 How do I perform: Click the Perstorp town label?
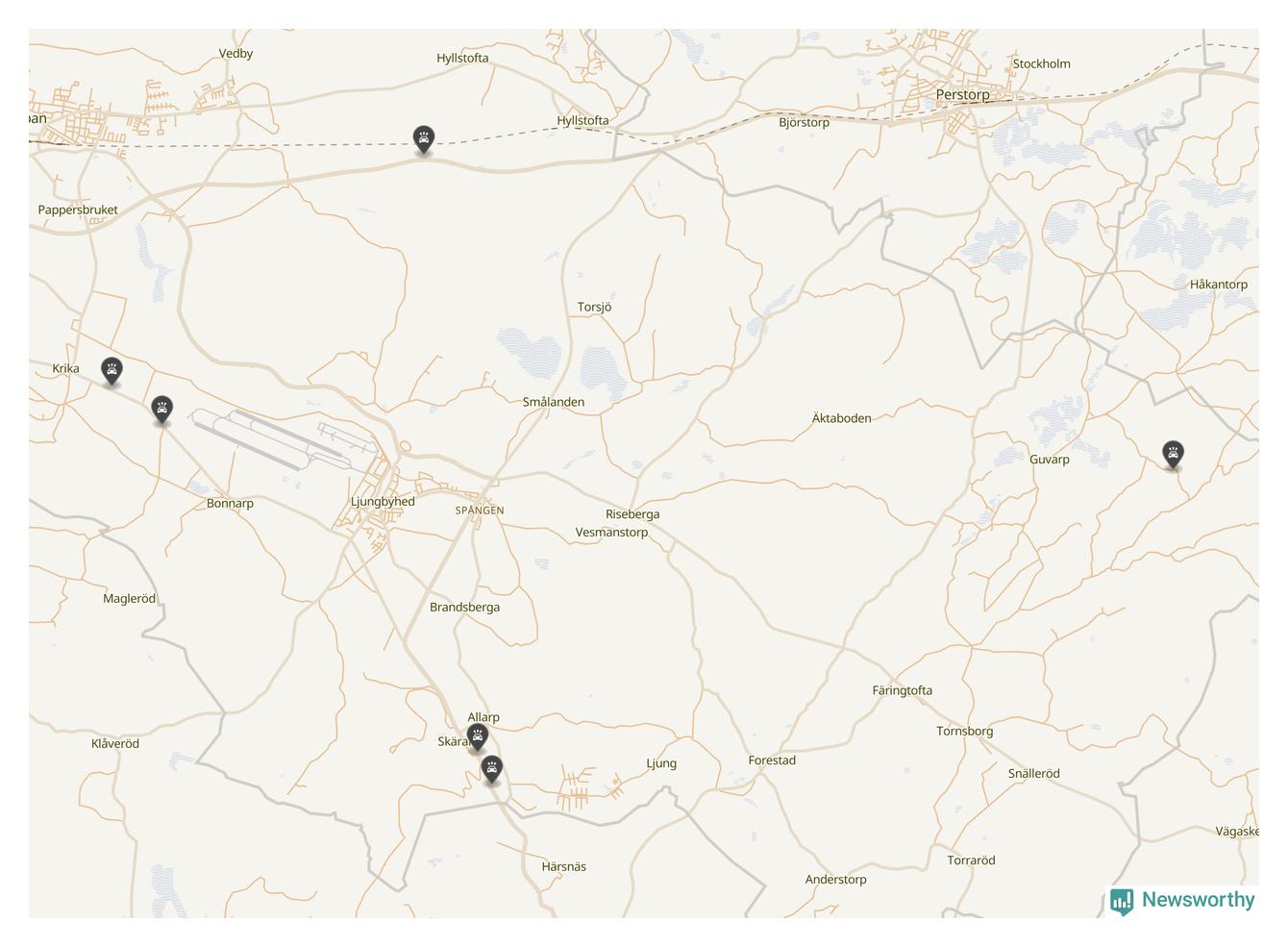[x=962, y=94]
